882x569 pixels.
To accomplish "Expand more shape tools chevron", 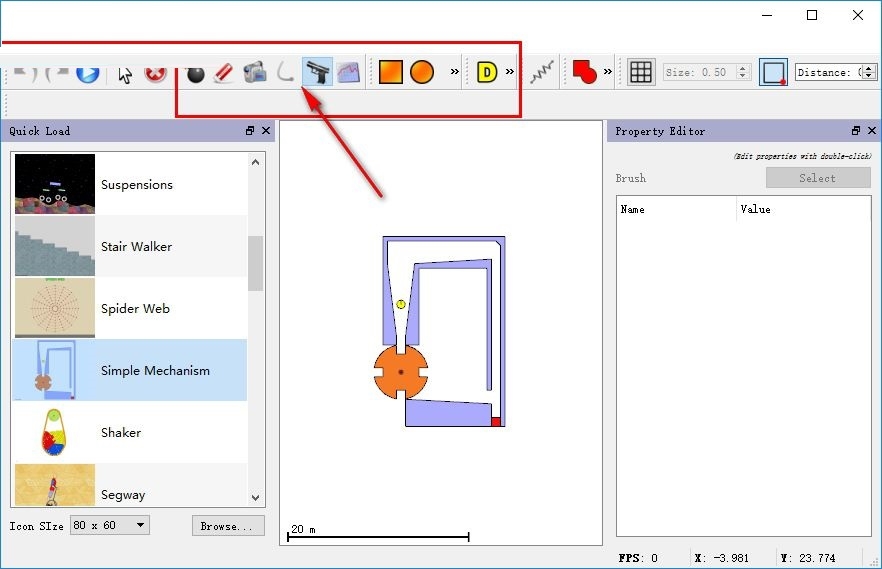I will click(x=454, y=72).
